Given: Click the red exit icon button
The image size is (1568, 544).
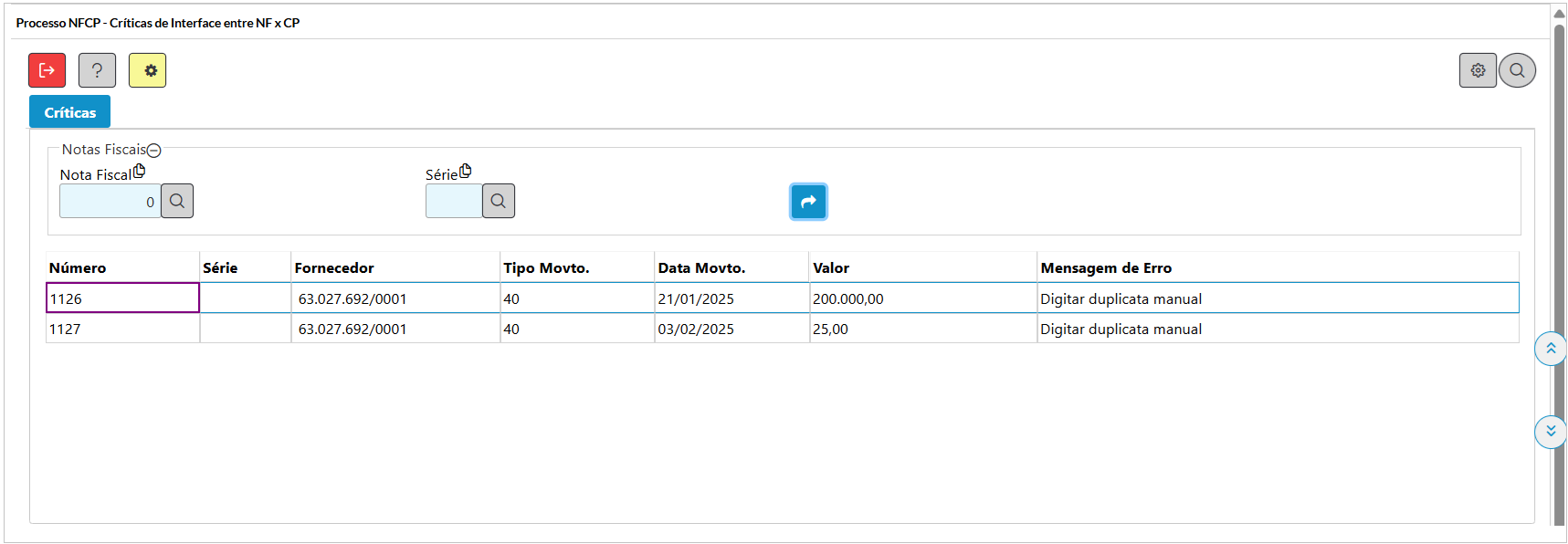Looking at the screenshot, I should click(x=47, y=70).
